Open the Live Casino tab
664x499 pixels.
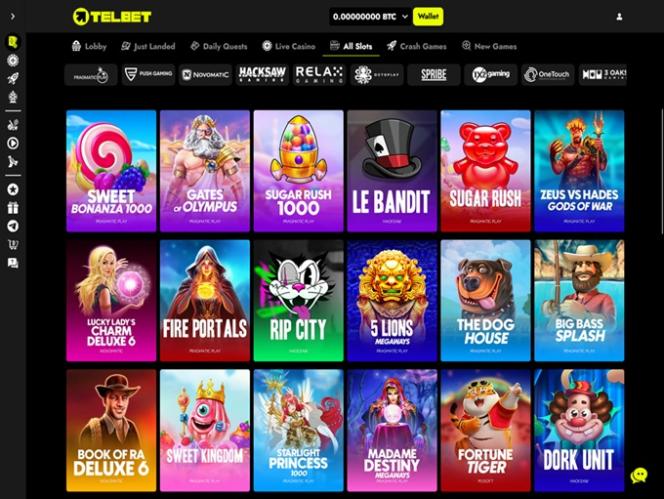(289, 46)
